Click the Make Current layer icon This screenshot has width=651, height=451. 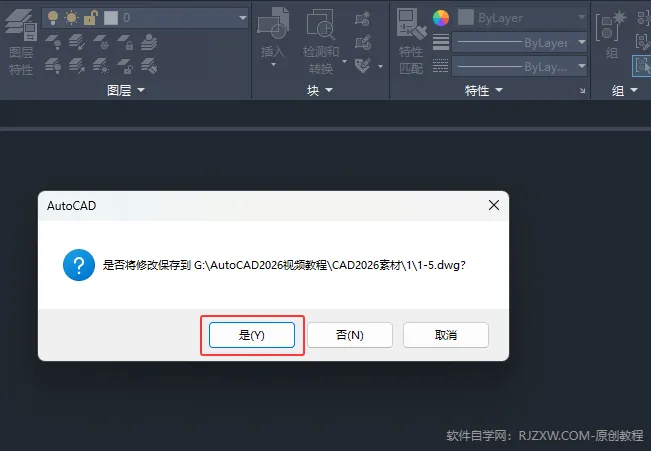pyautogui.click(x=149, y=42)
